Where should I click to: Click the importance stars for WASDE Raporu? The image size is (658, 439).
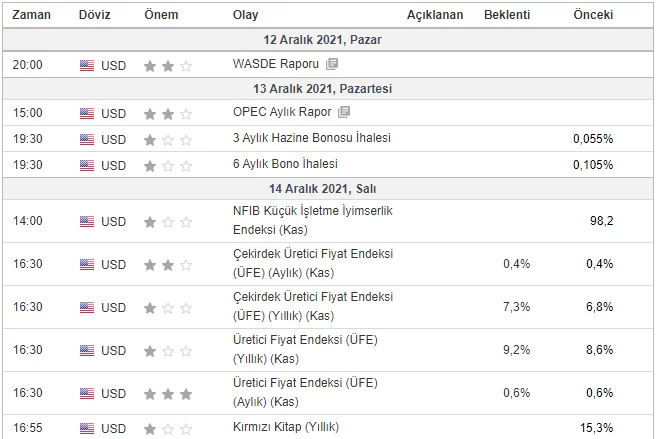point(168,65)
